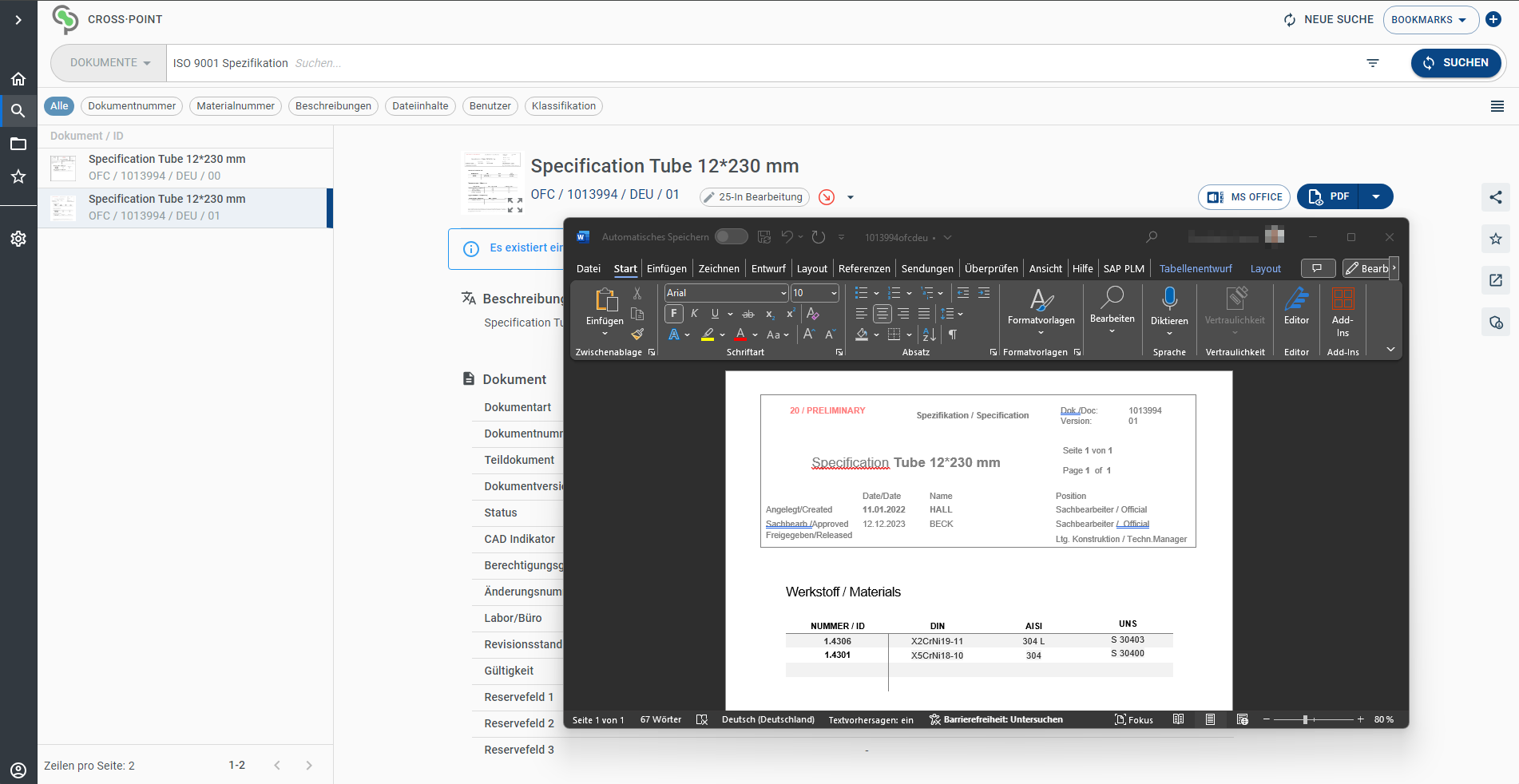
Task: Toggle left alignment in Word
Action: (861, 314)
